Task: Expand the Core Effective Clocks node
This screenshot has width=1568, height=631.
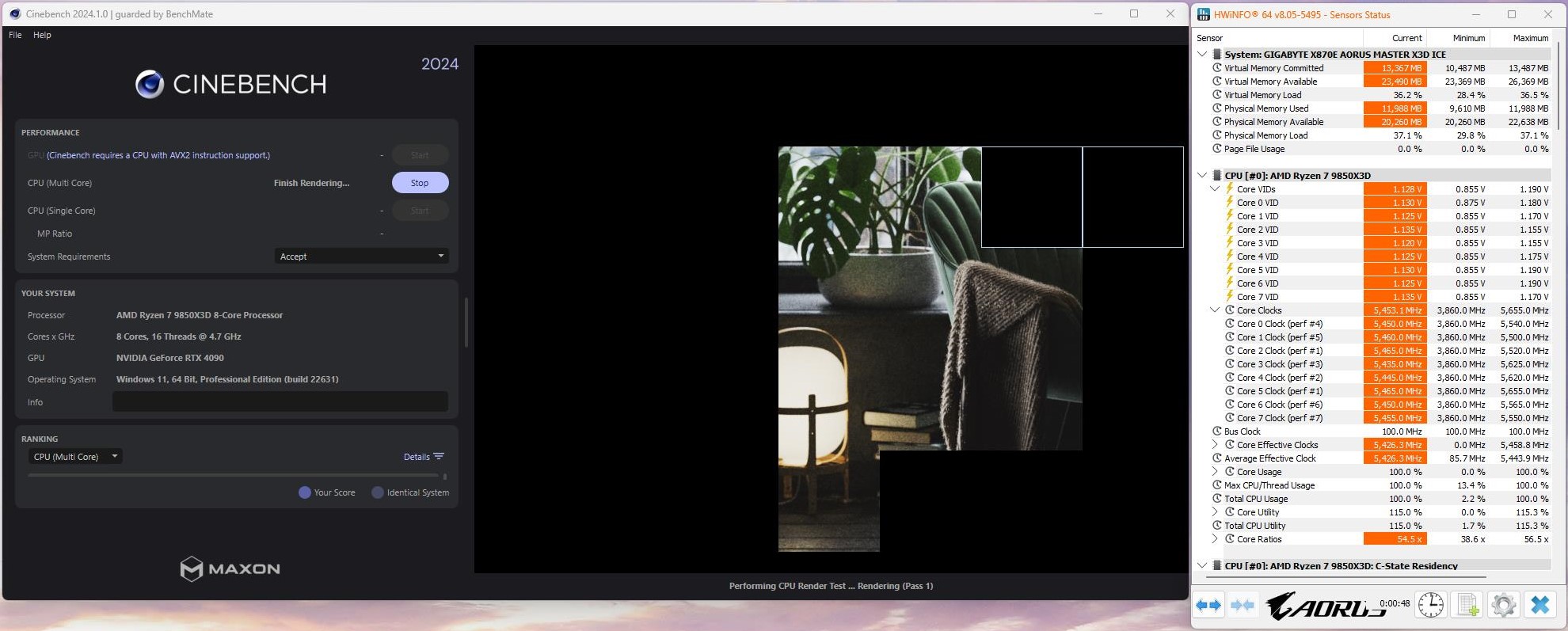Action: pyautogui.click(x=1215, y=445)
